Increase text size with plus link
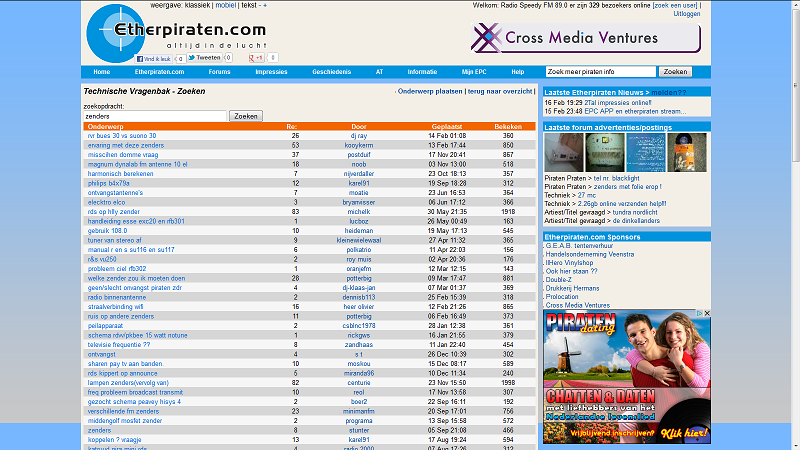The width and height of the screenshot is (800, 450). pyautogui.click(x=265, y=5)
